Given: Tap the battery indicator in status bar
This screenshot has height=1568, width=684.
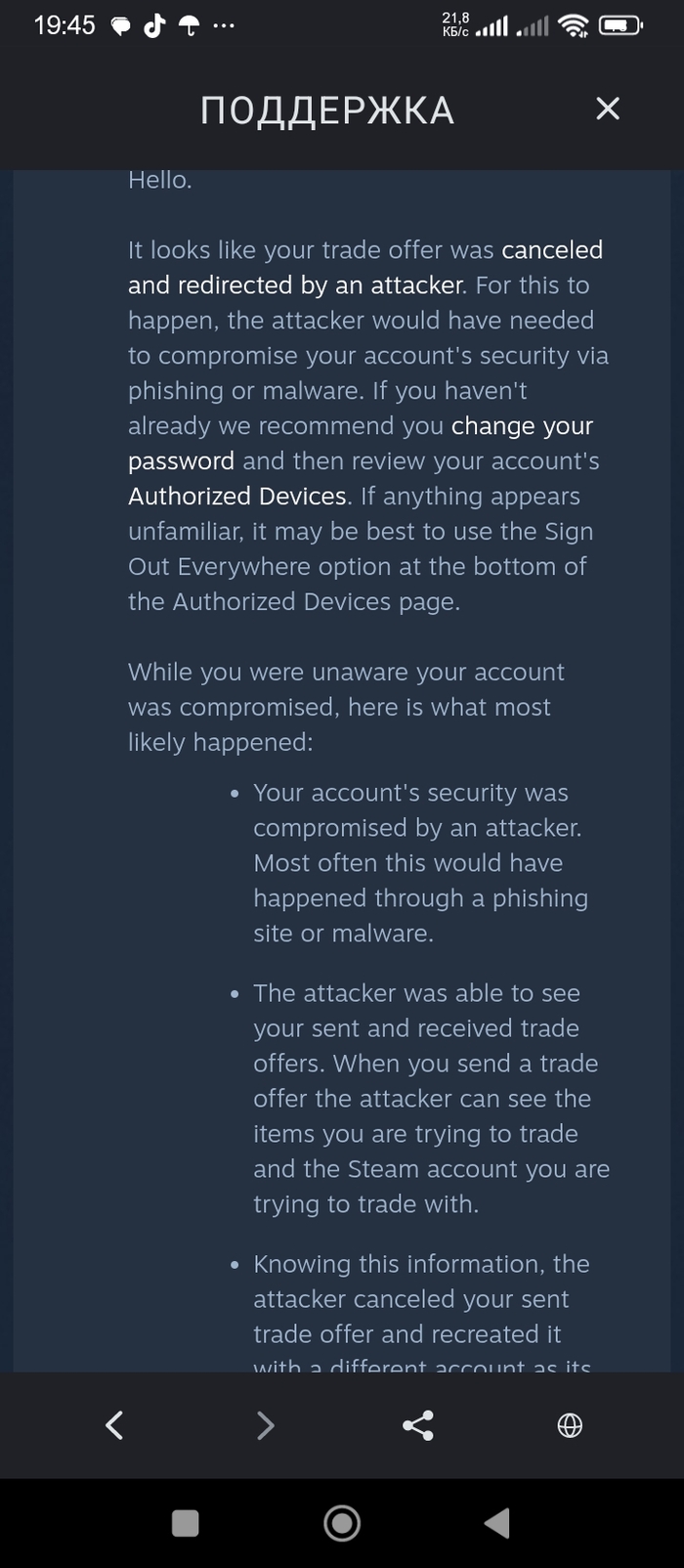Looking at the screenshot, I should pyautogui.click(x=620, y=25).
